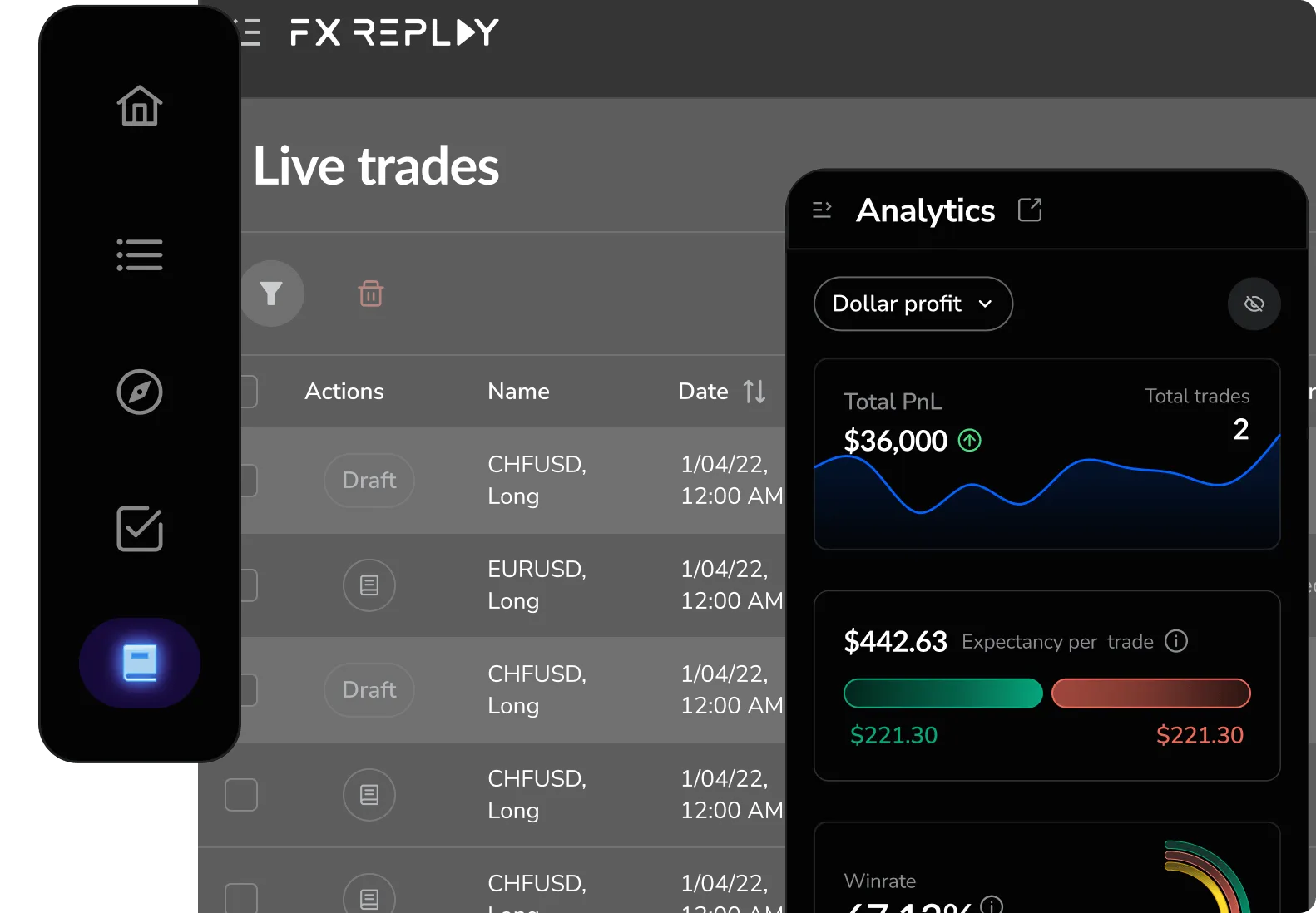Viewport: 1316px width, 913px height.
Task: Select the Home icon in the sidebar
Action: (139, 106)
